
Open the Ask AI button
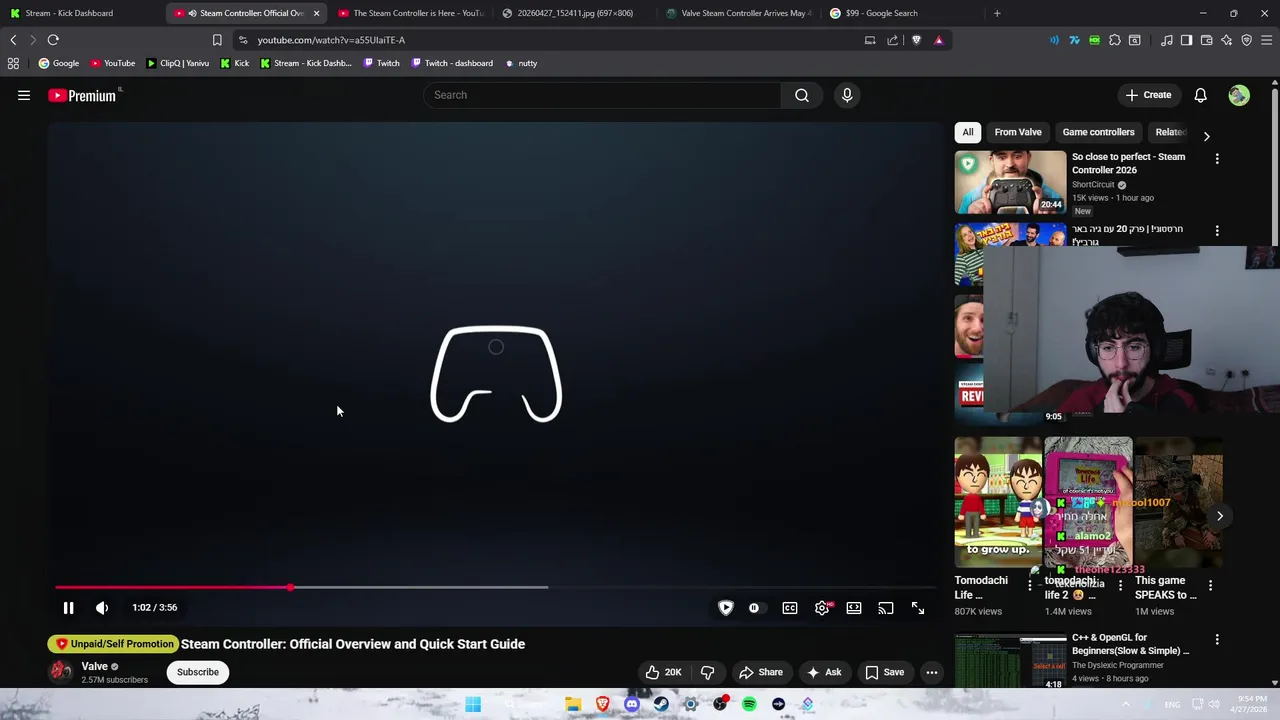824,672
